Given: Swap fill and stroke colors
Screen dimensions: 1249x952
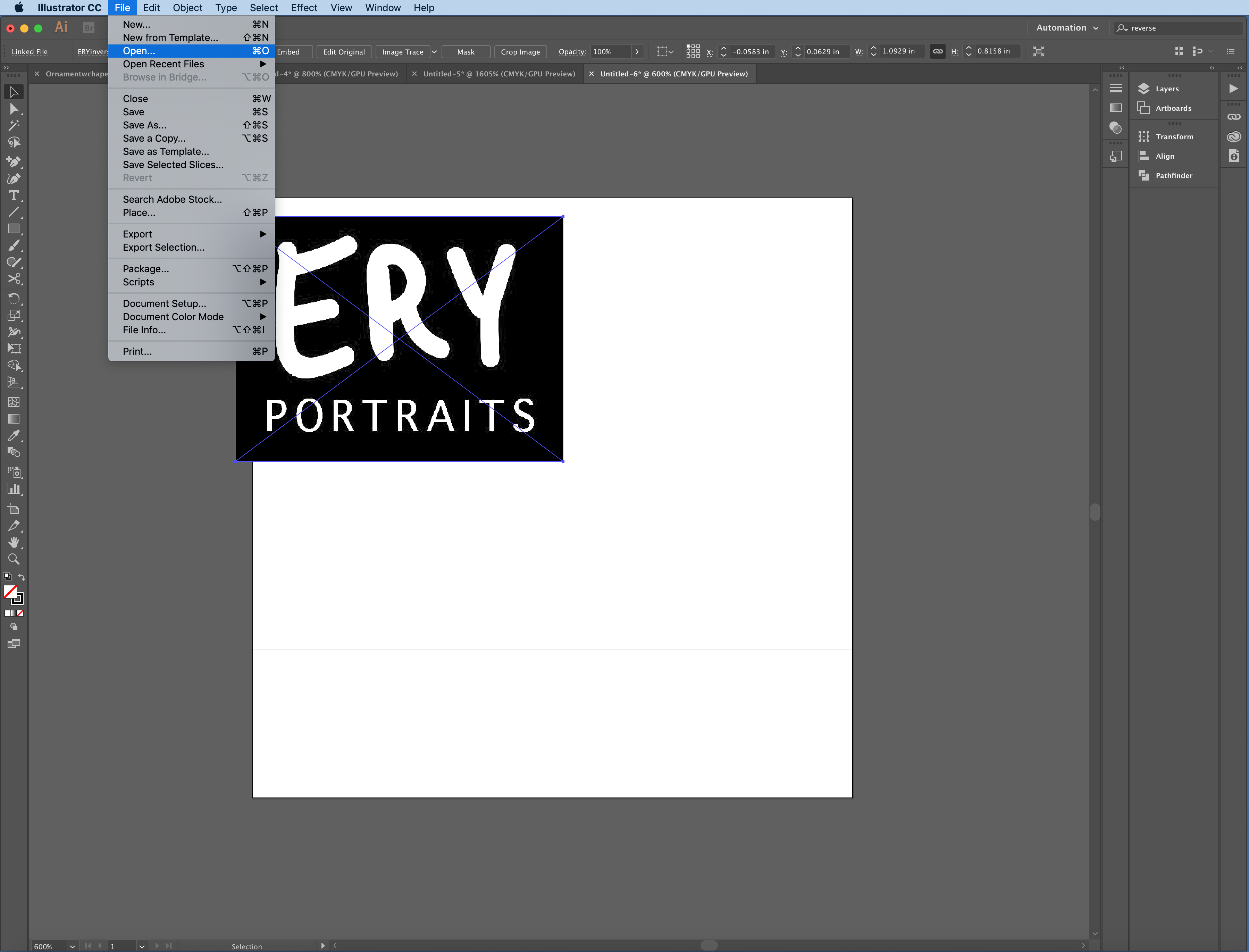Looking at the screenshot, I should 22,577.
